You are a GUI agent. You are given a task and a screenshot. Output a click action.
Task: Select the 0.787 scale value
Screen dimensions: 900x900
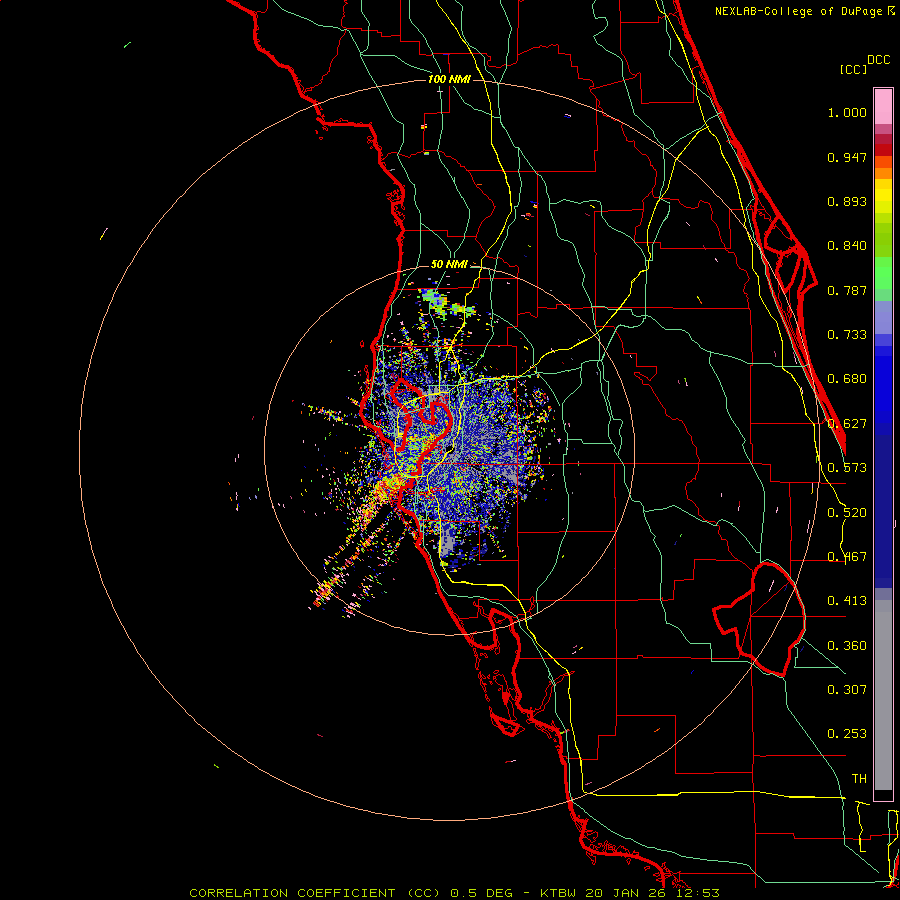[x=847, y=290]
